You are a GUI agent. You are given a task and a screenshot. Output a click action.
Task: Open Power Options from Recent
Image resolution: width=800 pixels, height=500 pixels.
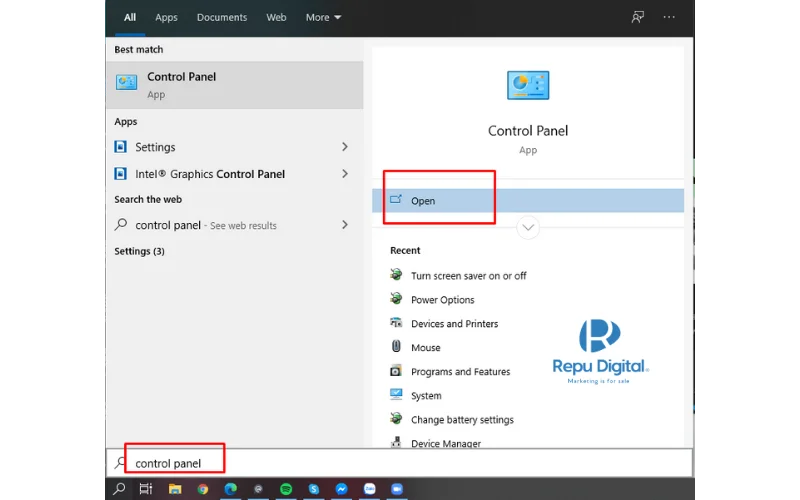point(443,300)
